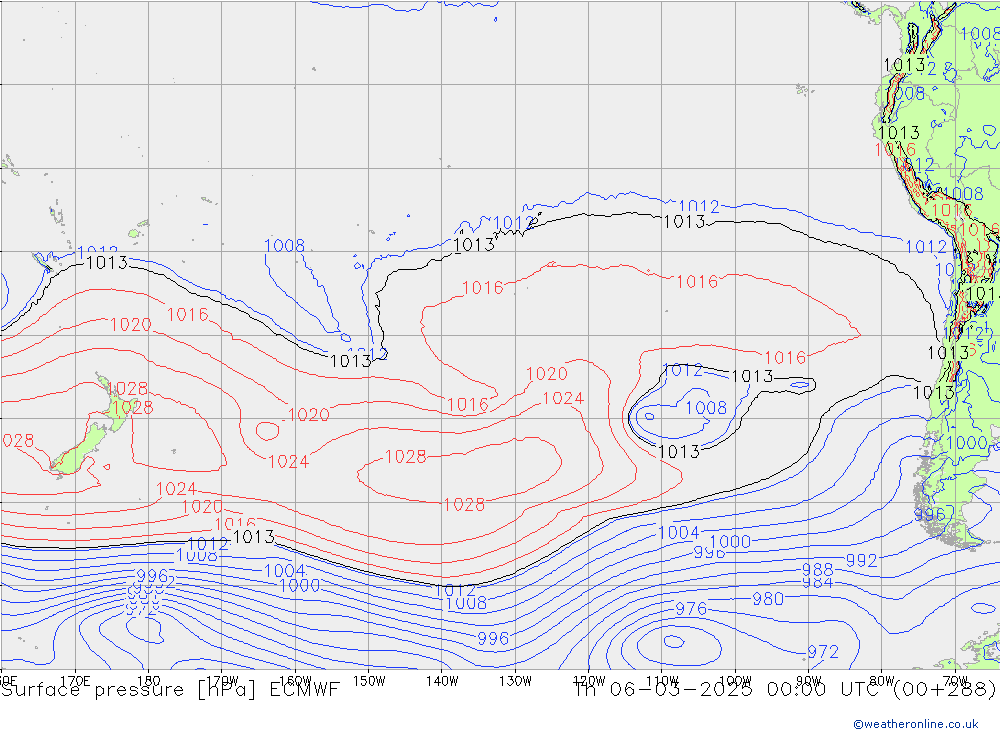Click the 1000 label over southern Chile
The width and height of the screenshot is (1000, 733).
967,443
